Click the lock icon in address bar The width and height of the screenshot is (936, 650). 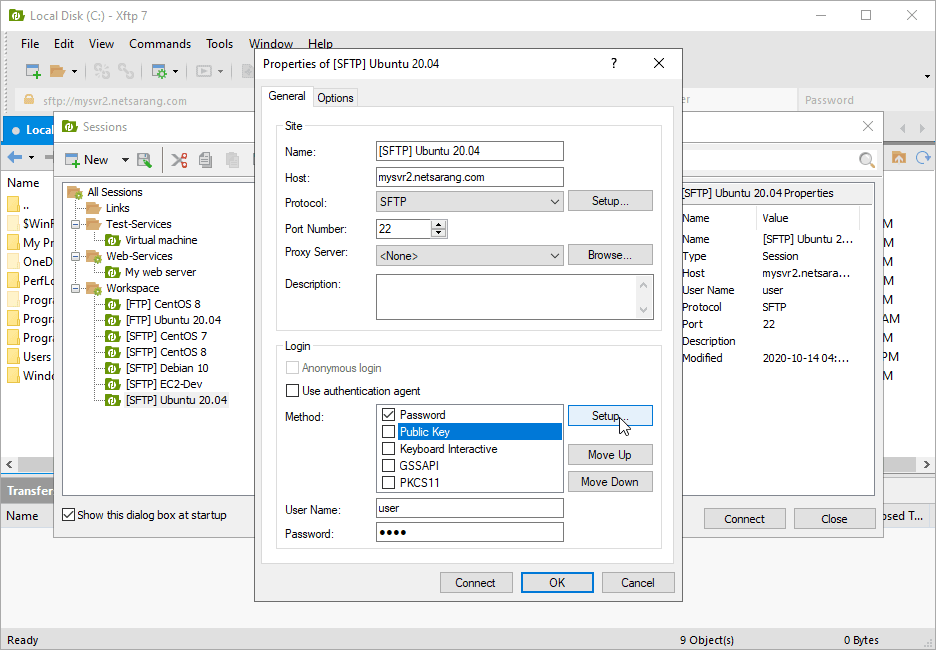click(x=28, y=100)
